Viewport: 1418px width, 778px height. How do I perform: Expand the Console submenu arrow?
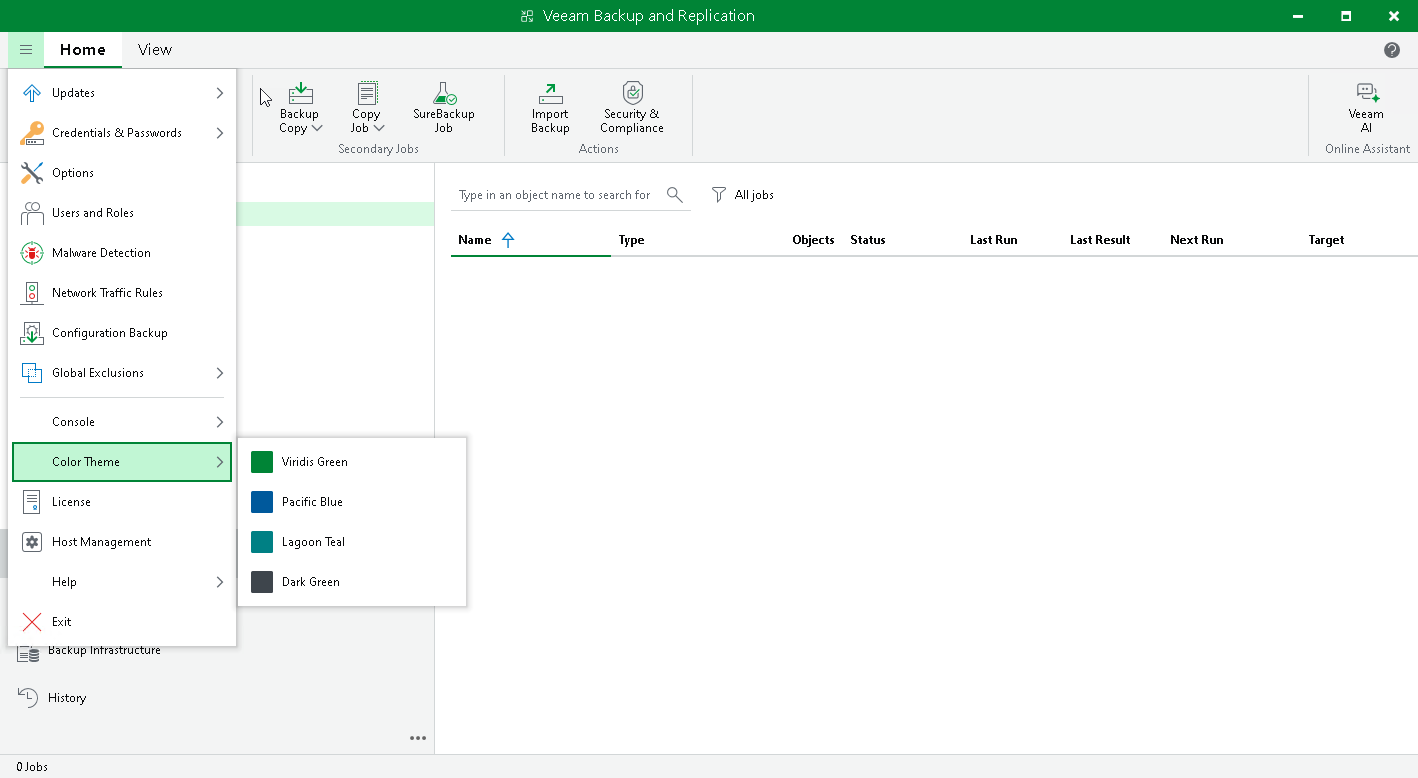click(219, 422)
